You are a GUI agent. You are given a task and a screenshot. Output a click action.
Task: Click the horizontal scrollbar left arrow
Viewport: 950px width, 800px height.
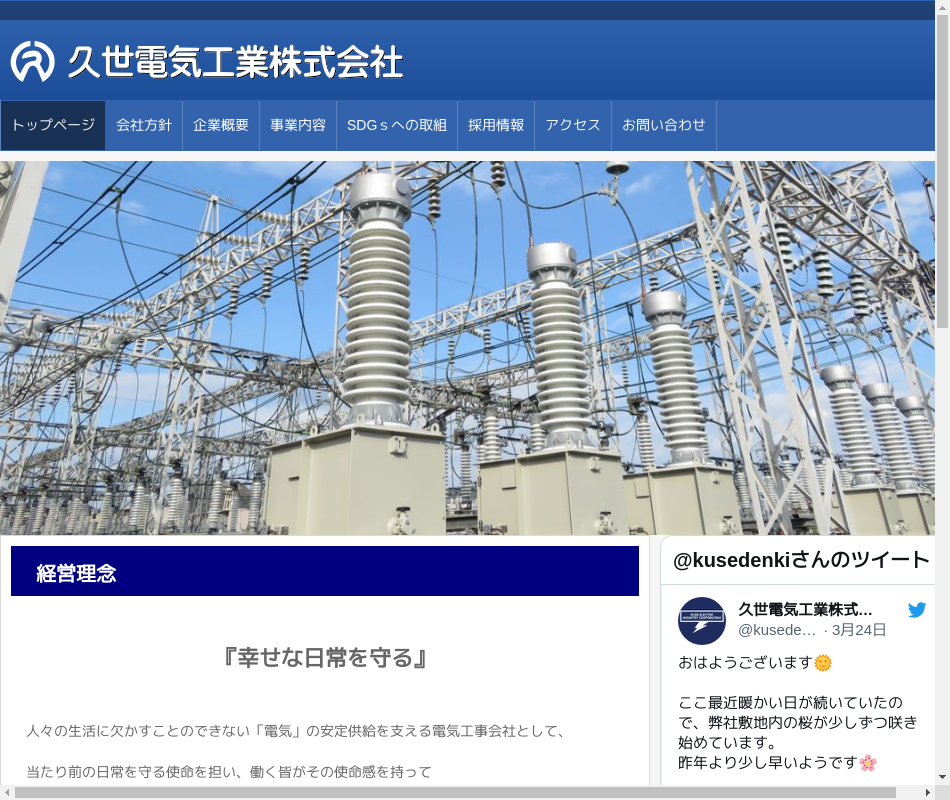tap(7, 793)
